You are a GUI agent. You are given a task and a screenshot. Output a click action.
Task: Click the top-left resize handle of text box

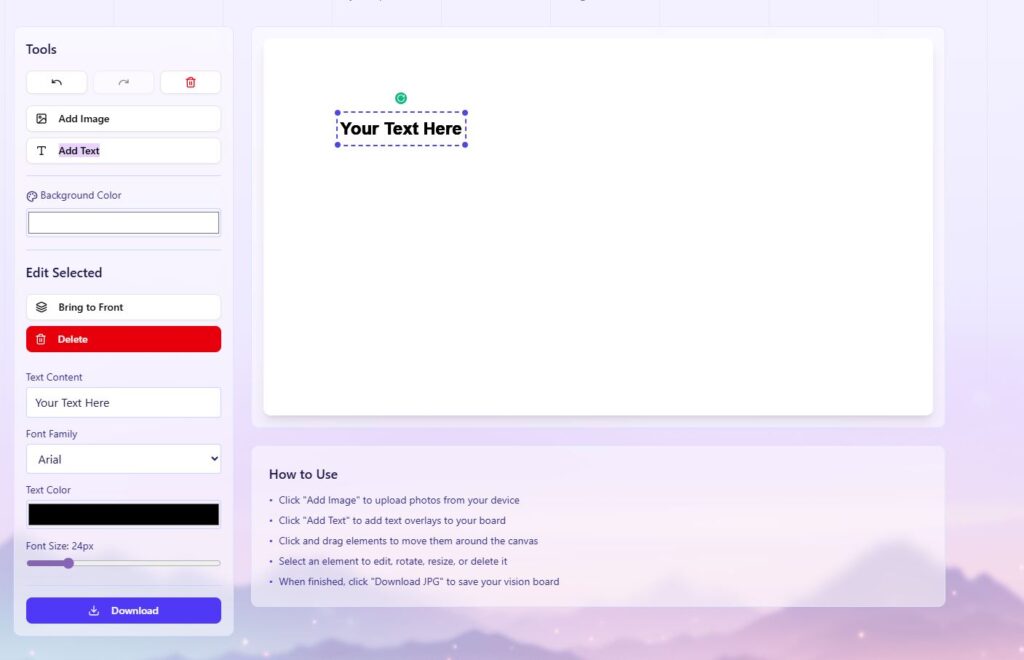[x=337, y=113]
